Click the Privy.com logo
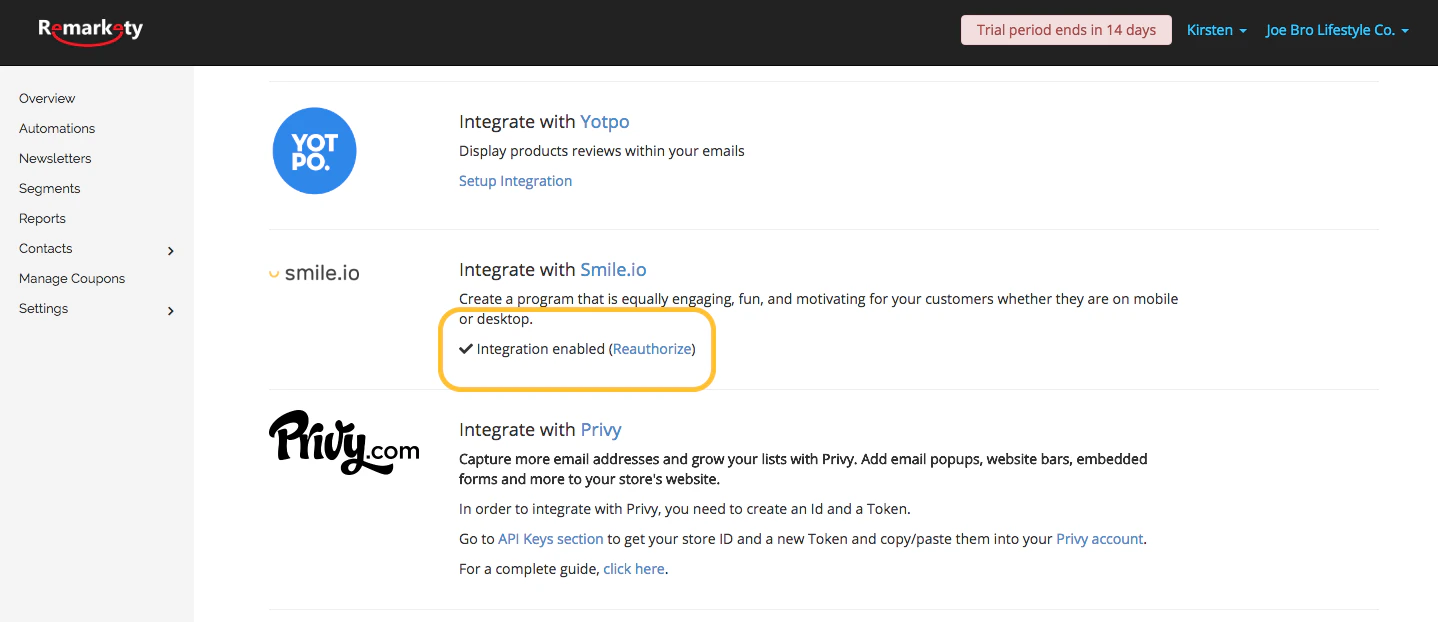Image resolution: width=1438 pixels, height=622 pixels. tap(344, 442)
